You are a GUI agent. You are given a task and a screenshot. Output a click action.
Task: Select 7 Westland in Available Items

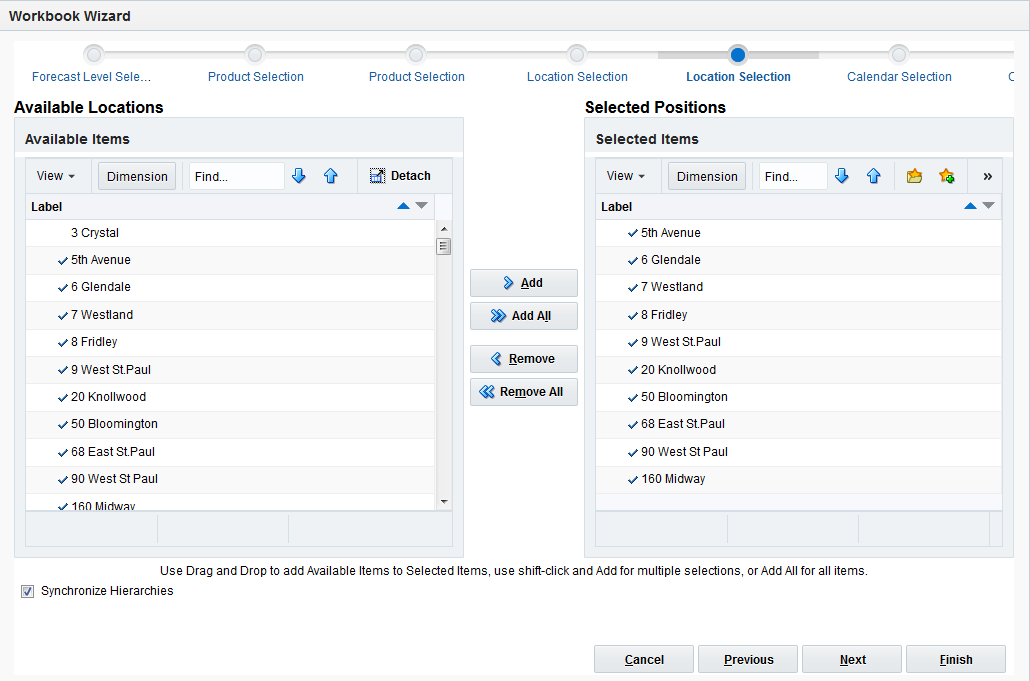coord(230,315)
